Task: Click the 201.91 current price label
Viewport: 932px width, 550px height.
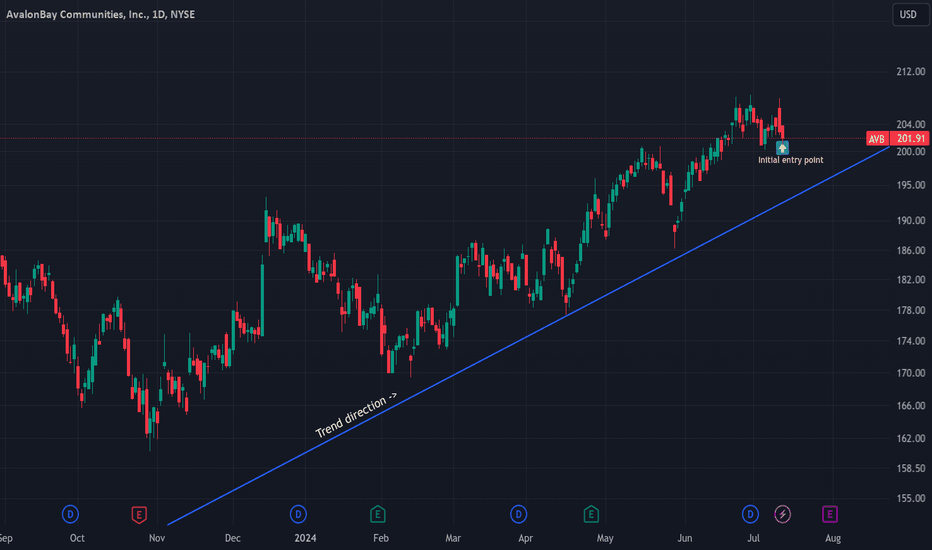Action: (x=911, y=139)
